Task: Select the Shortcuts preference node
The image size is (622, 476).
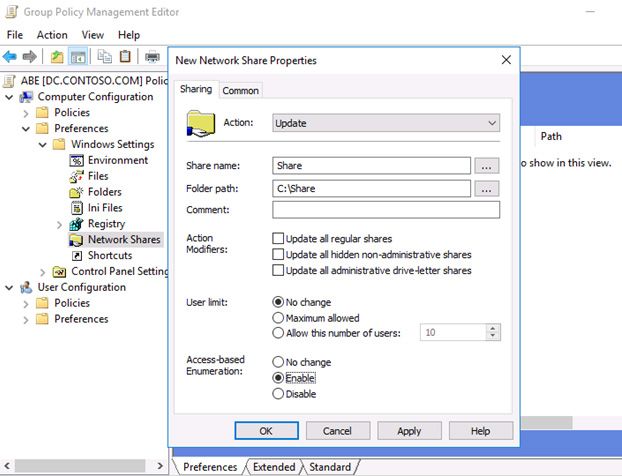Action: [110, 256]
